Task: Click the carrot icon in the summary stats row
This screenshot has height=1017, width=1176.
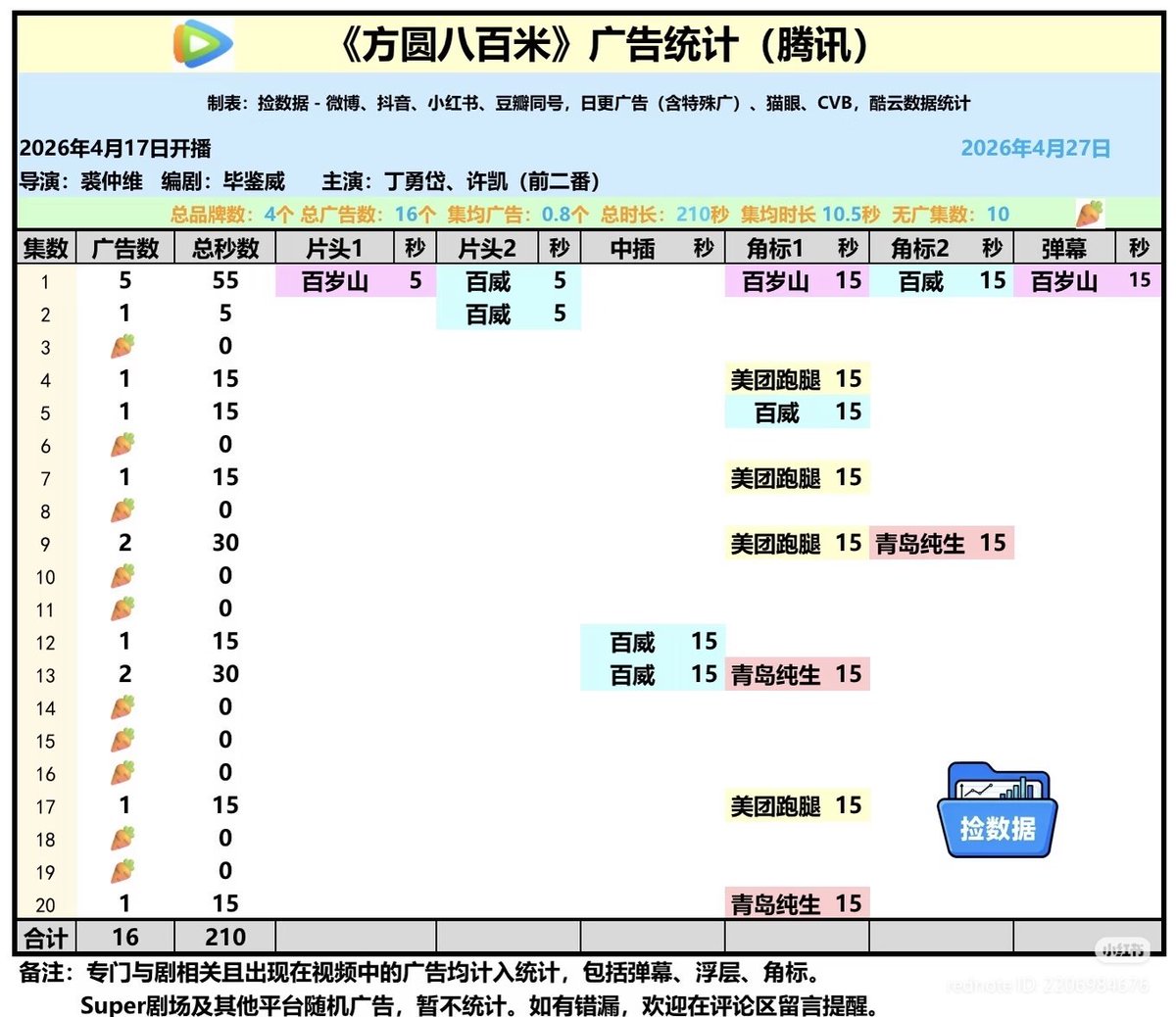Action: 1089,214
